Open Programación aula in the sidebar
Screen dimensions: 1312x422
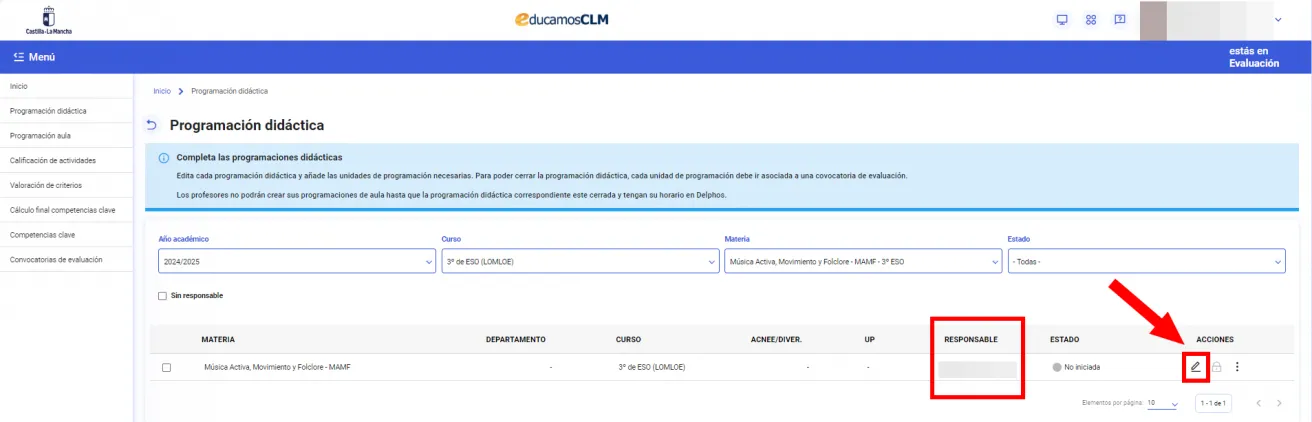tap(40, 136)
